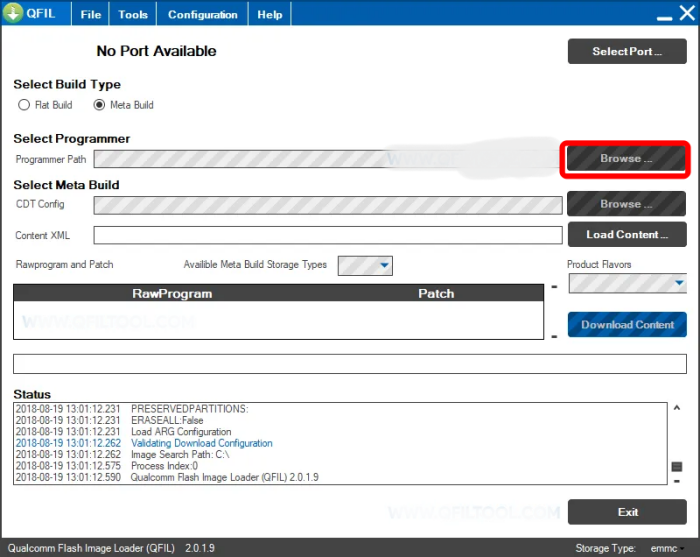Click the Load Content button

[627, 234]
